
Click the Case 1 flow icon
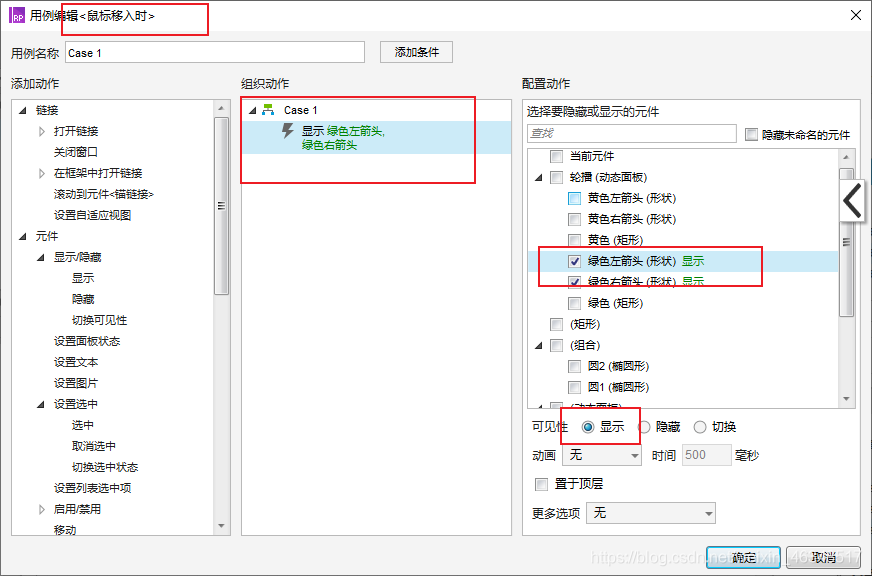click(x=269, y=110)
